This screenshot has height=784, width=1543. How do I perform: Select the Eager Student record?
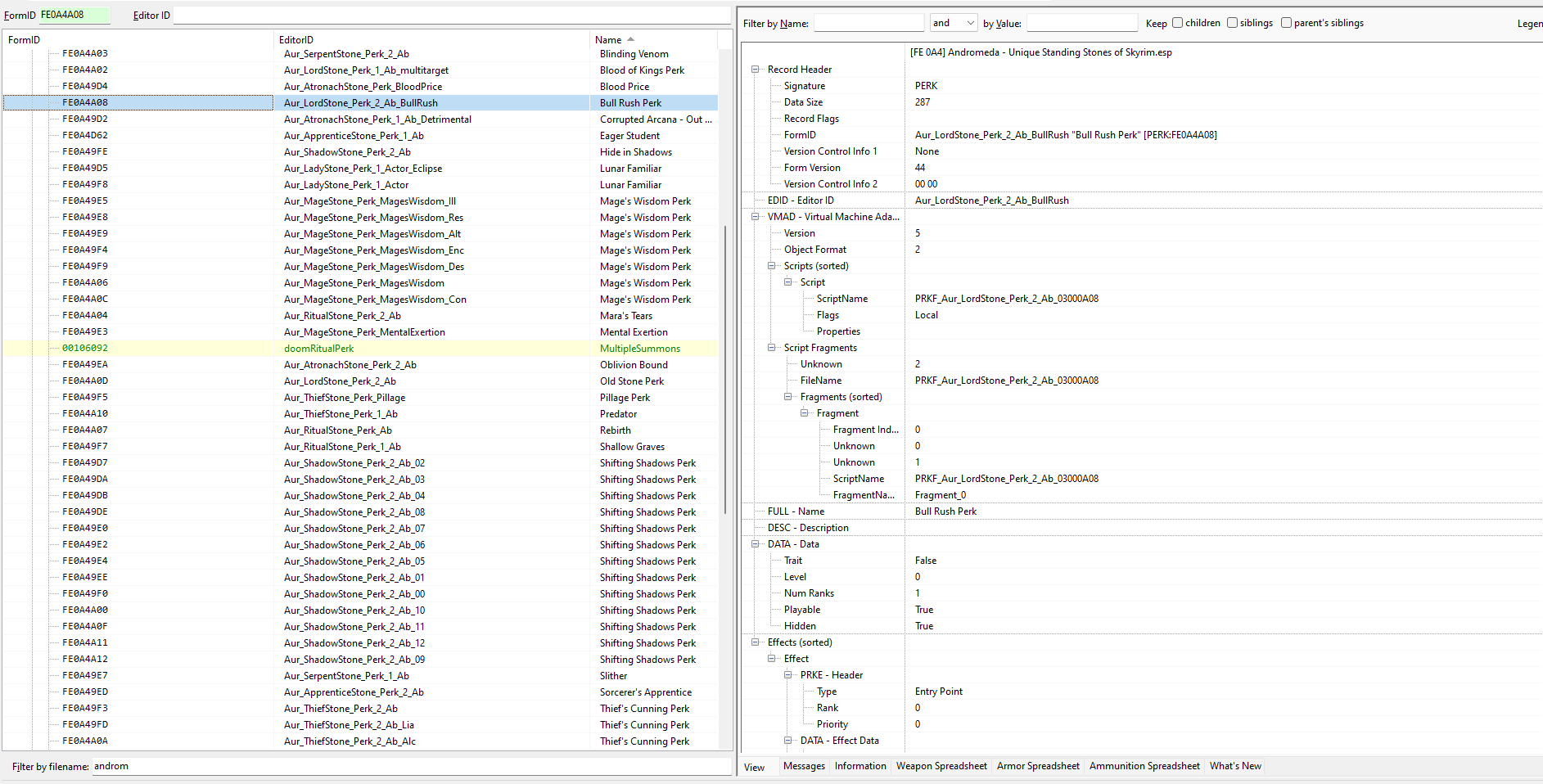360,136
